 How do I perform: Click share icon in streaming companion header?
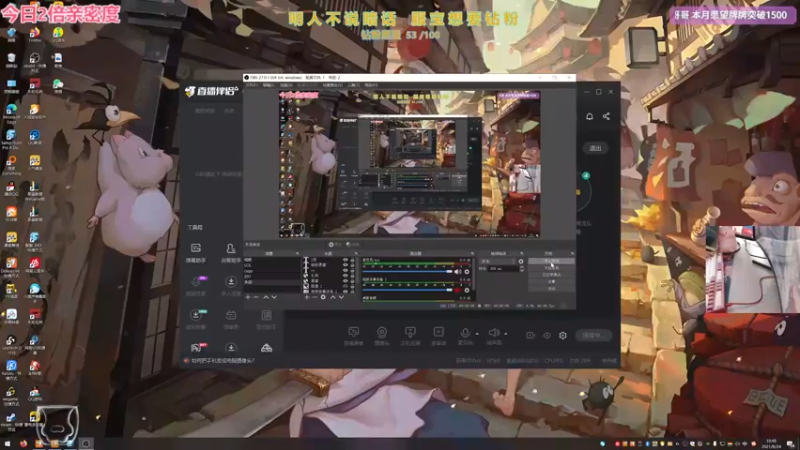click(606, 116)
